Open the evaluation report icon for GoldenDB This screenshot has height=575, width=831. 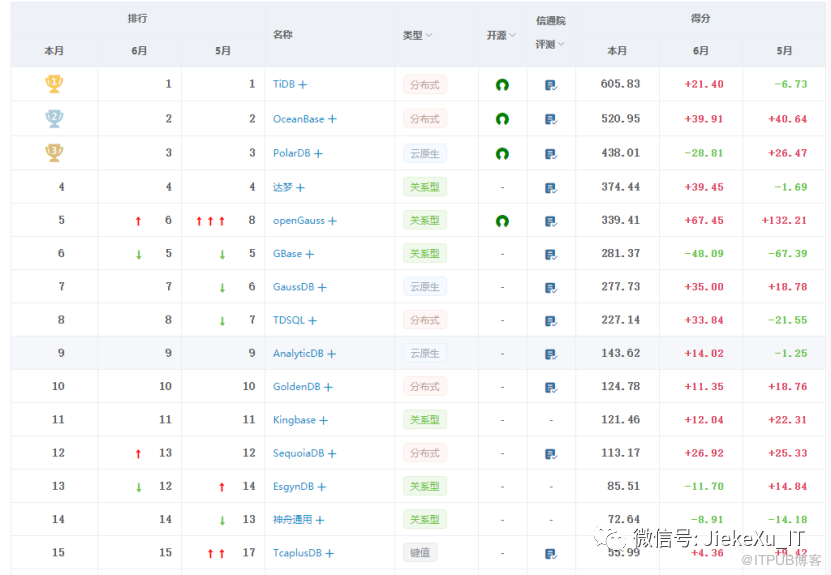(551, 387)
